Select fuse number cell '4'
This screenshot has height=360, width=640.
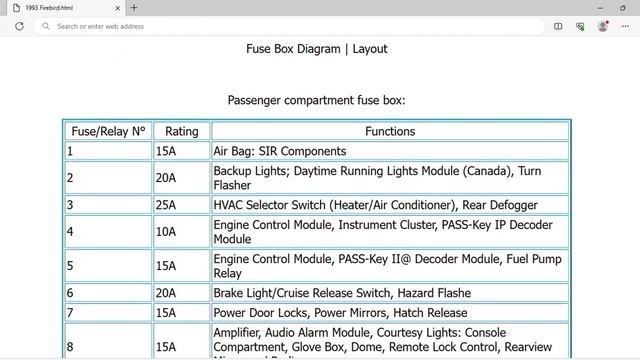108,231
